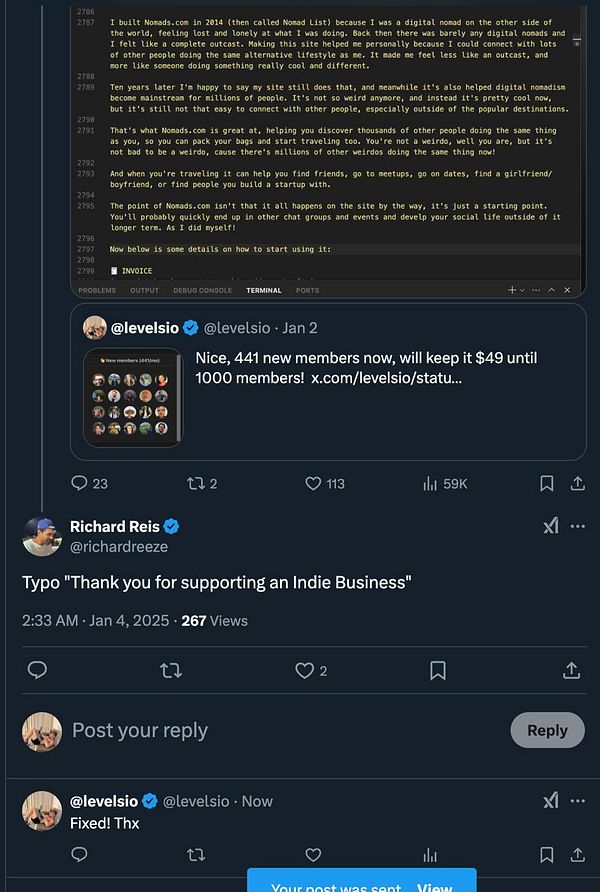Click the repost icon under levelsio's tweet
The image size is (600, 892).
click(x=198, y=483)
